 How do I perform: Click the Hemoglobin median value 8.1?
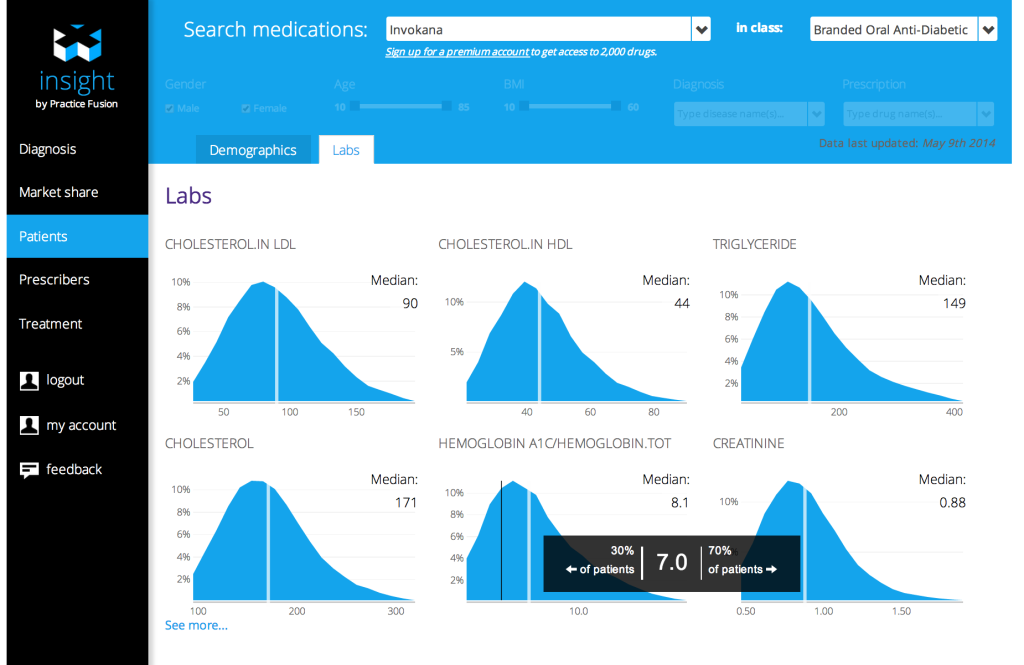[x=680, y=502]
